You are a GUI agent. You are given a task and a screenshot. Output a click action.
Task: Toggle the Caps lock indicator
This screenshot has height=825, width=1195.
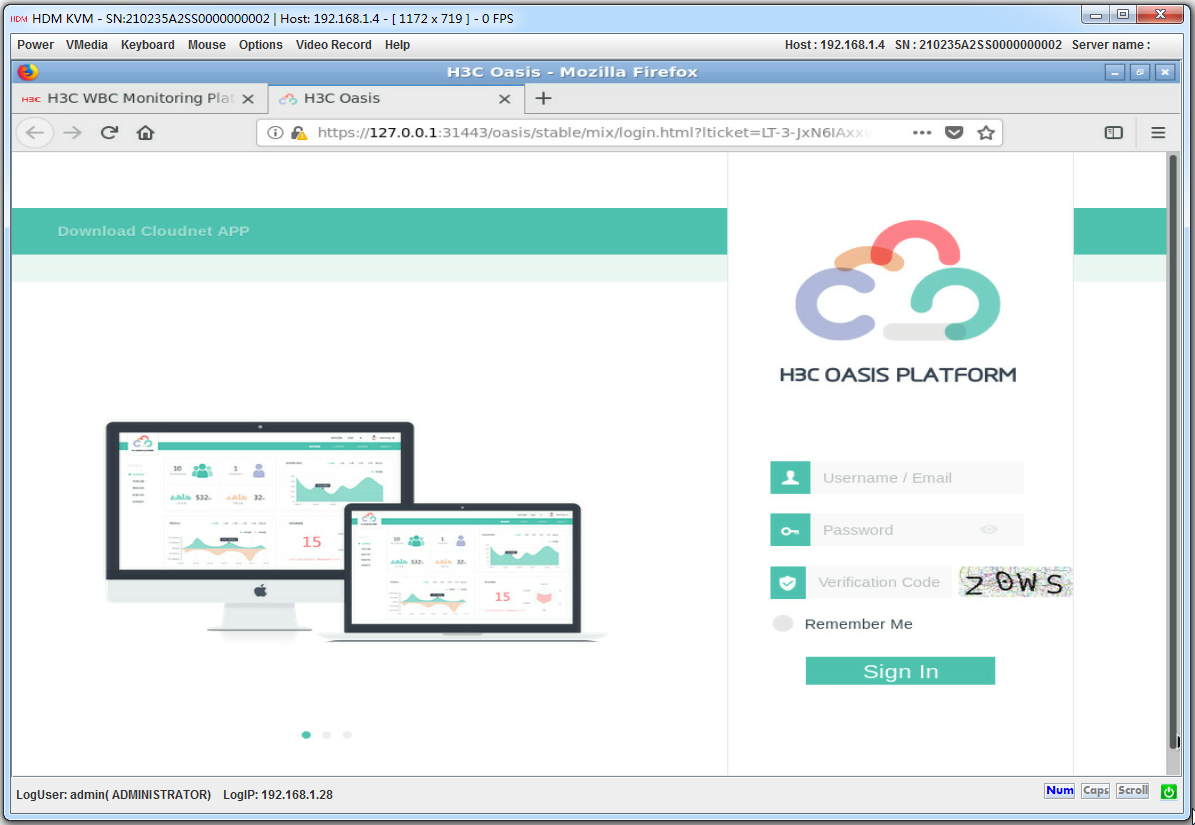pos(1095,791)
